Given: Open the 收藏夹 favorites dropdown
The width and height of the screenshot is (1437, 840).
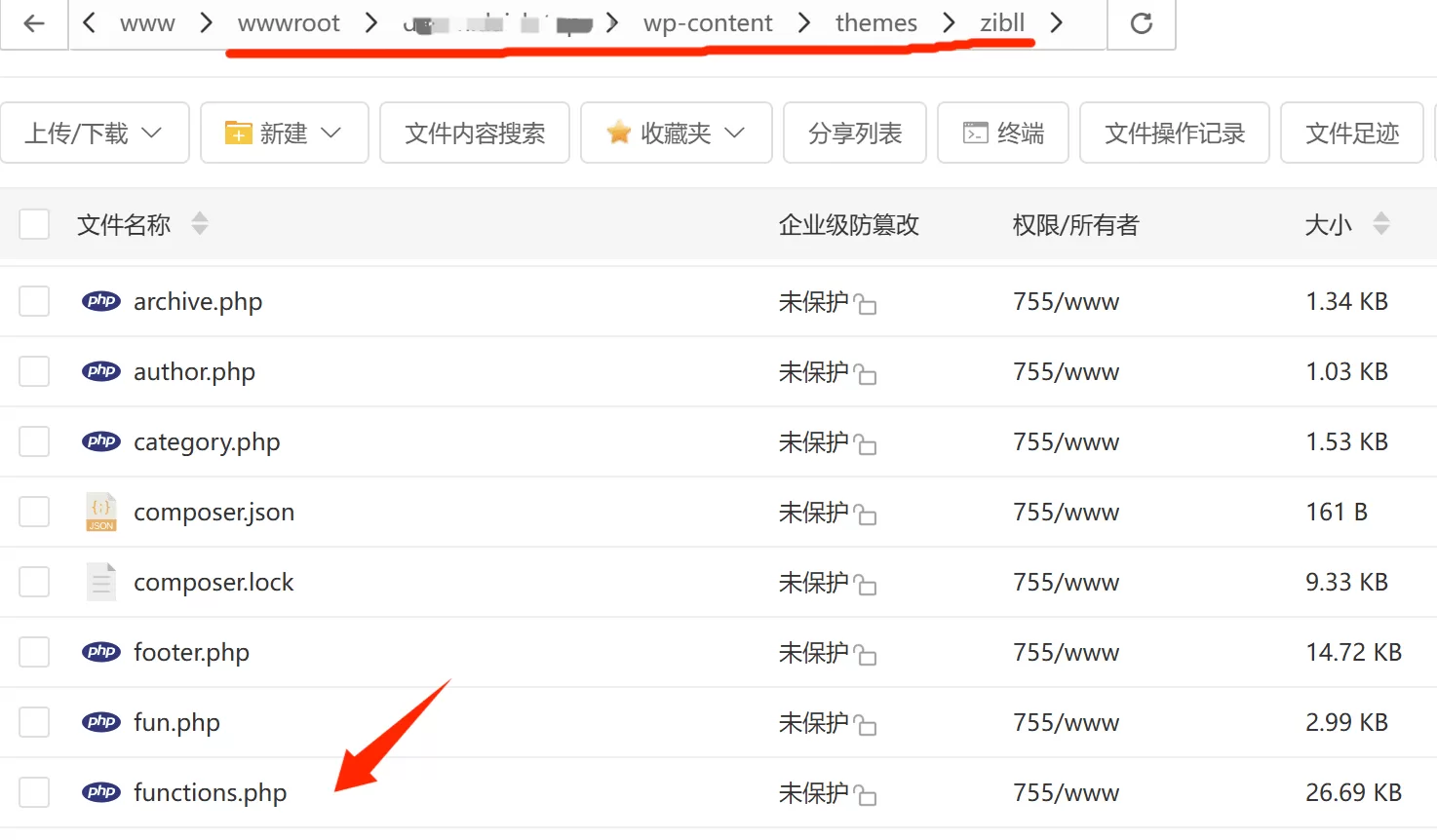Looking at the screenshot, I should 676,133.
